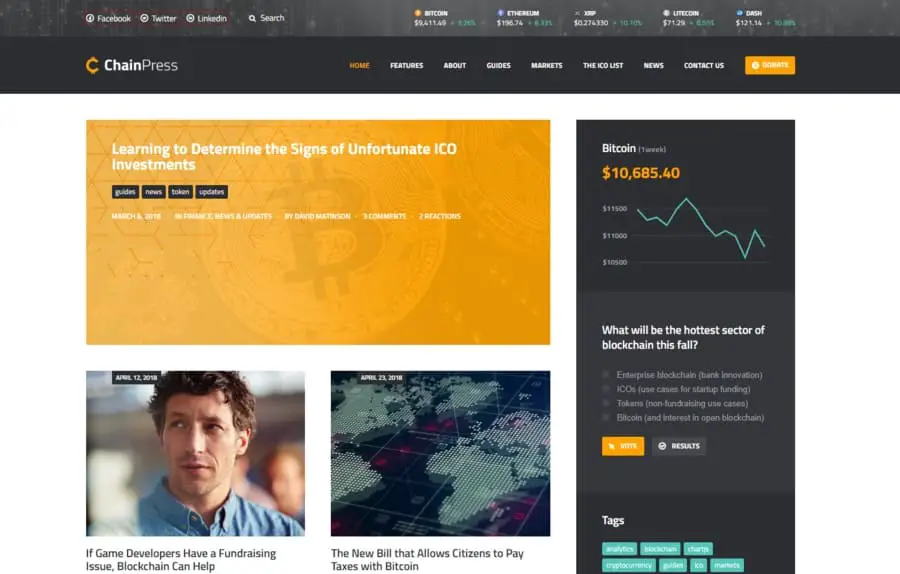
Task: Click the orange Donate button
Action: coord(770,65)
